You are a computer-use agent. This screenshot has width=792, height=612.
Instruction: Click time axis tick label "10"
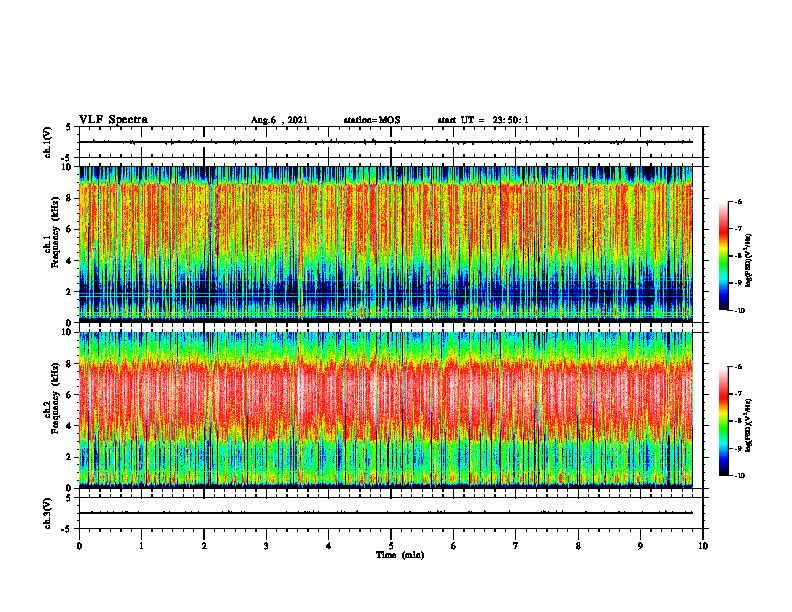tap(703, 546)
